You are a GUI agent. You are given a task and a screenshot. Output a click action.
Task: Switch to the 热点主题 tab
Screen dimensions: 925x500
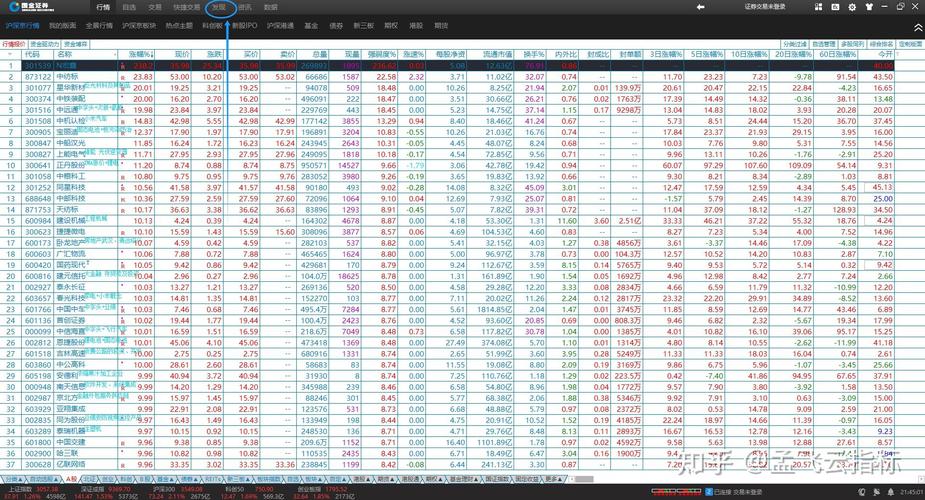[179, 25]
